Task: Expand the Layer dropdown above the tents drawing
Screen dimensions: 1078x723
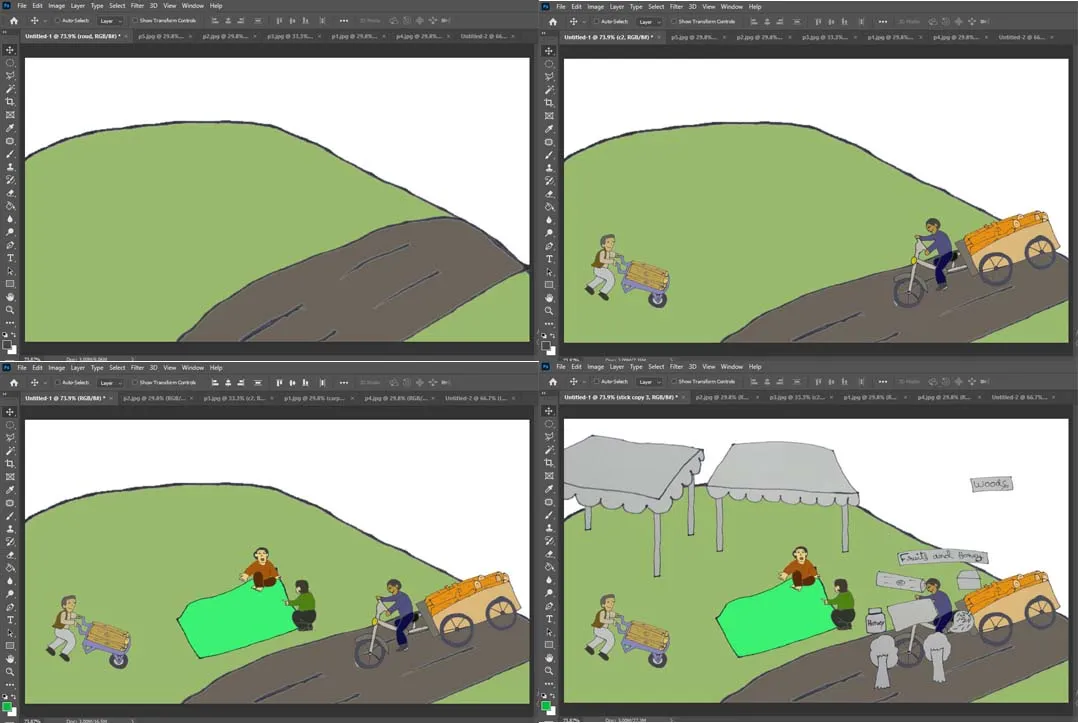Action: point(649,381)
